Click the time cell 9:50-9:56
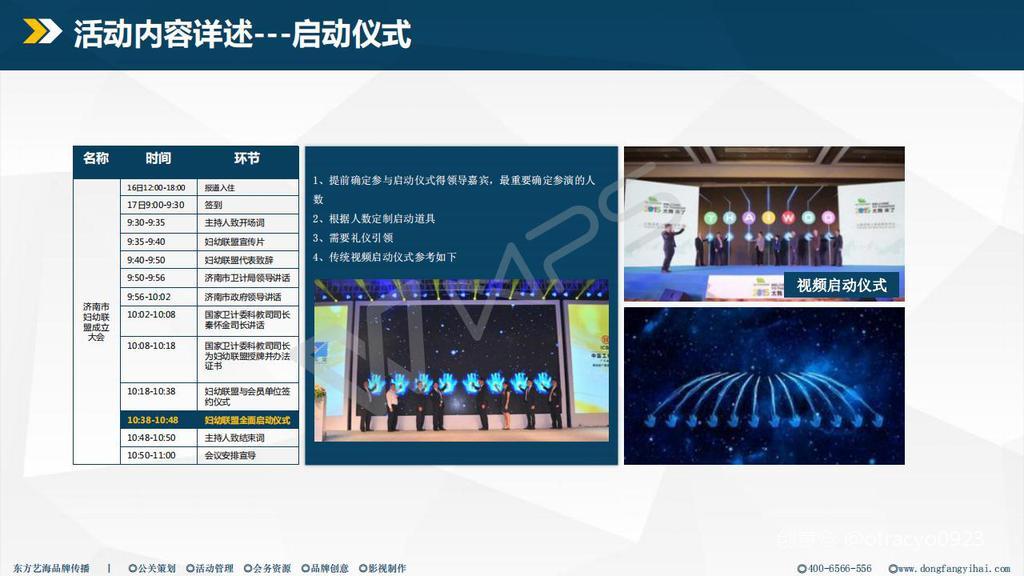This screenshot has height=576, width=1024. click(159, 278)
